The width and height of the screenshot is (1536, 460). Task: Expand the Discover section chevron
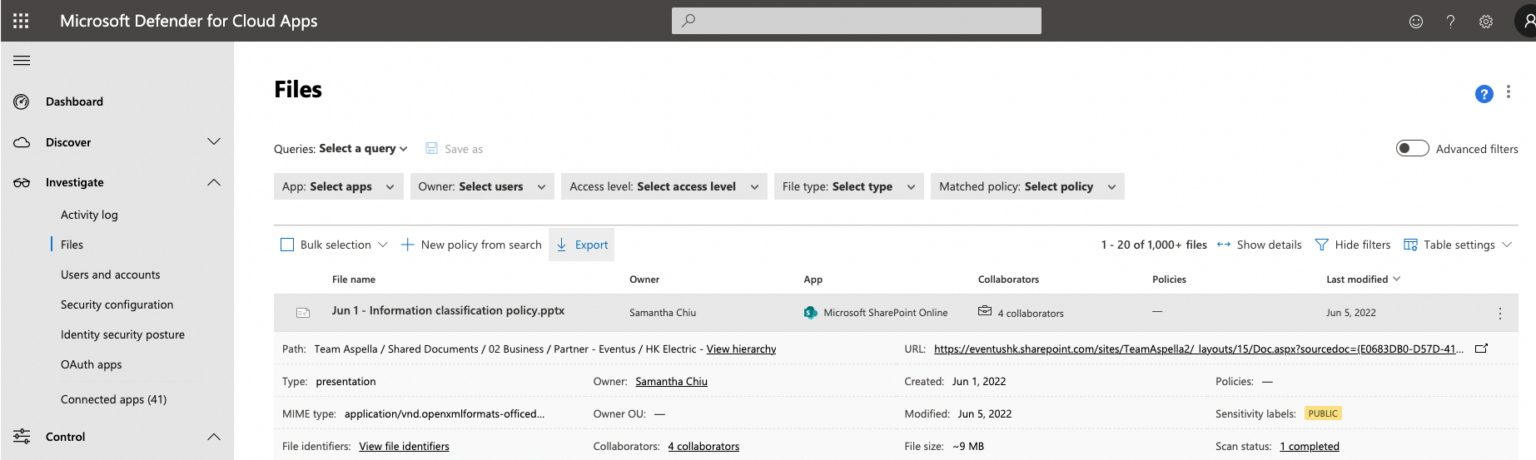[213, 142]
